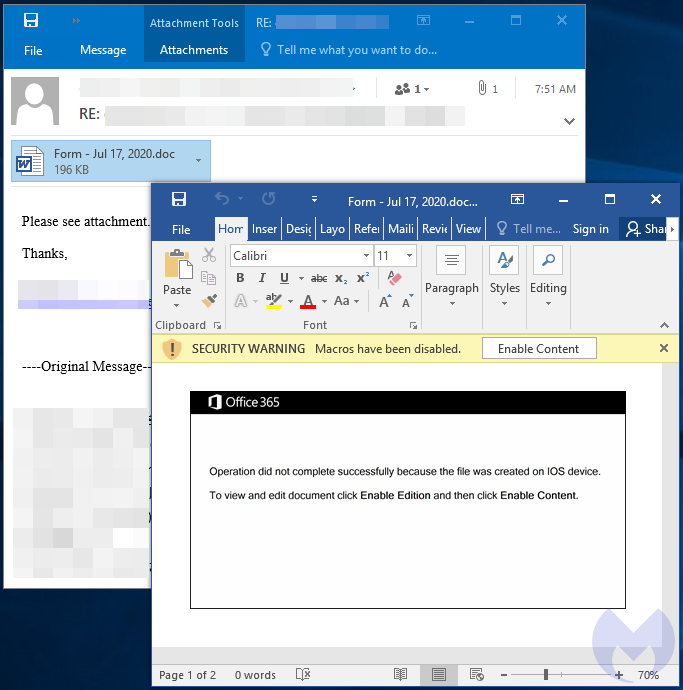Save the Word document via toolbar
Image resolution: width=683 pixels, height=690 pixels.
(x=179, y=199)
